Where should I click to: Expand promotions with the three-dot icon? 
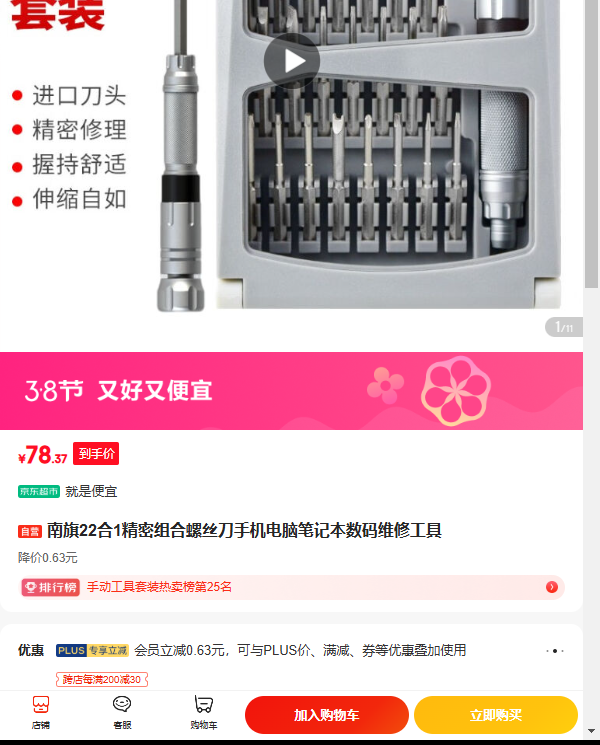point(555,650)
